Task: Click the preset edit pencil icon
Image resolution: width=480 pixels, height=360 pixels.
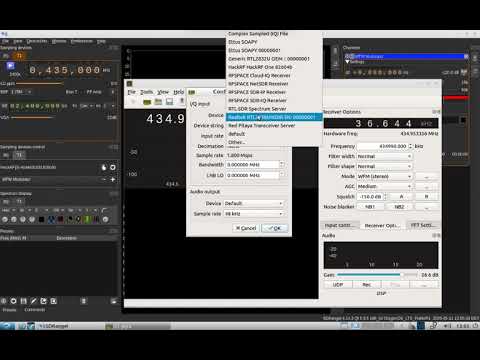Action: pyautogui.click(x=33, y=301)
